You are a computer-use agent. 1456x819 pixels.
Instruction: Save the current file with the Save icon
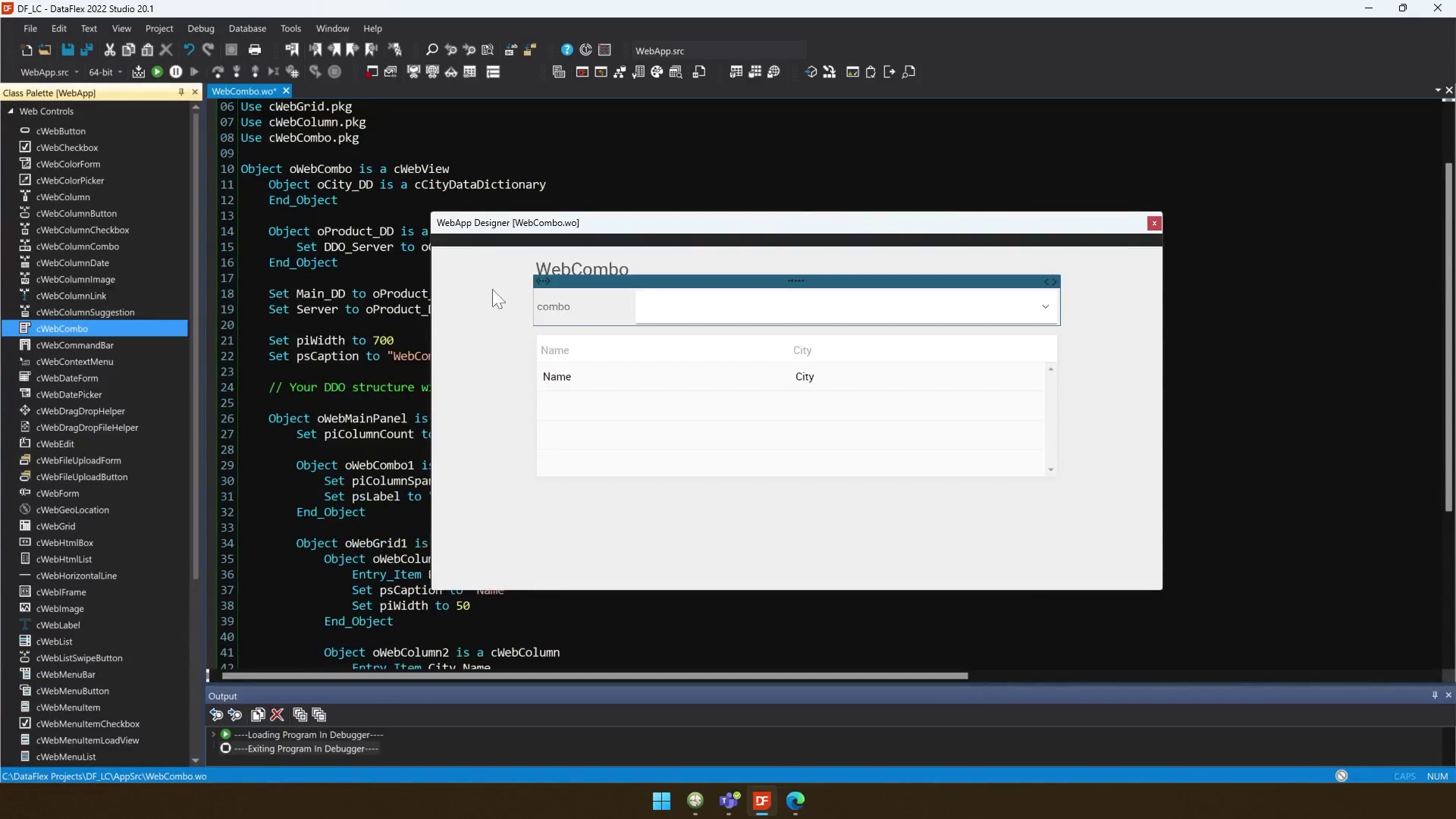tap(67, 50)
